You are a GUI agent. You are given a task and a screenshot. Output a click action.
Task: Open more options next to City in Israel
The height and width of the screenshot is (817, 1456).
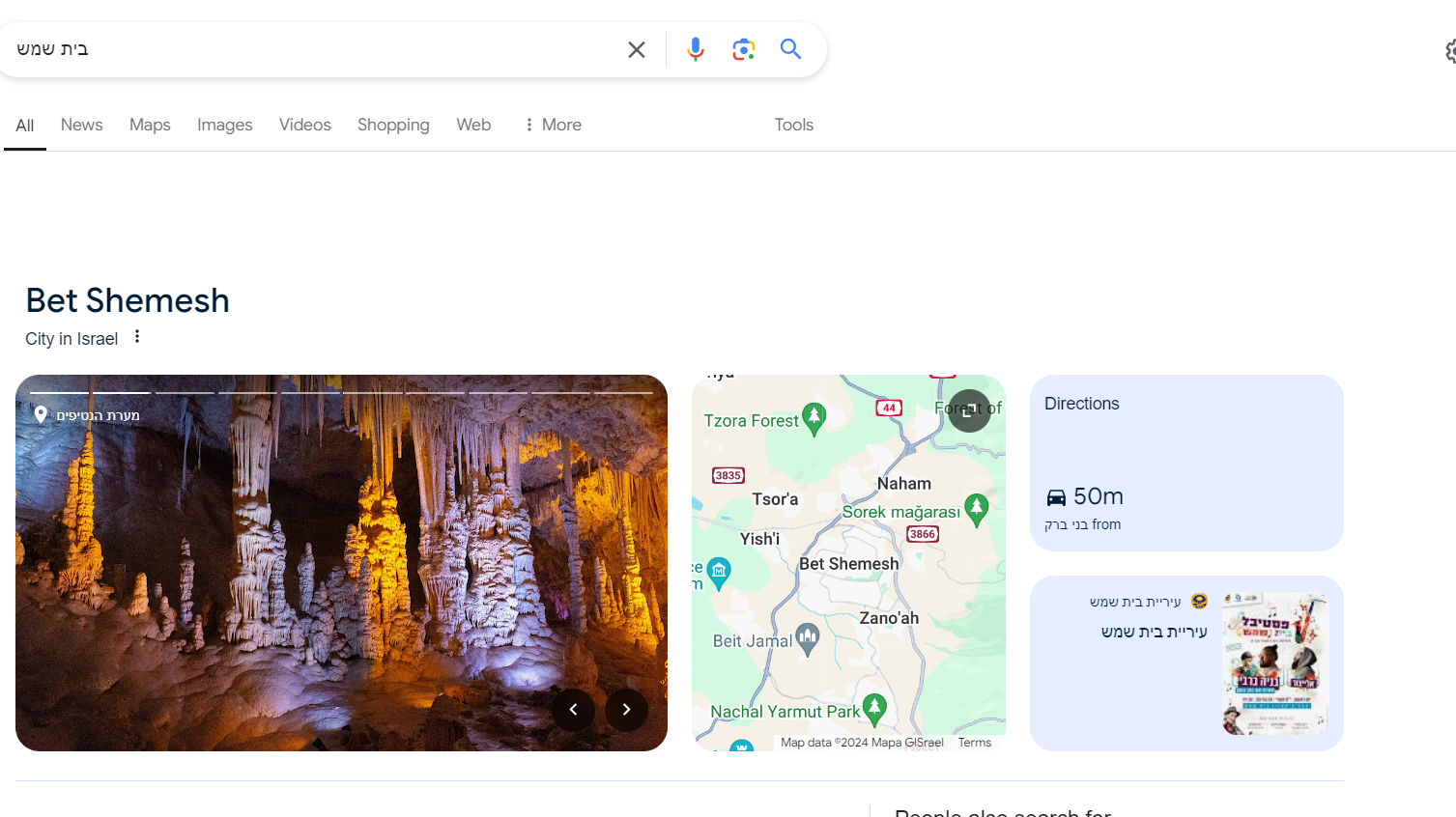point(137,337)
